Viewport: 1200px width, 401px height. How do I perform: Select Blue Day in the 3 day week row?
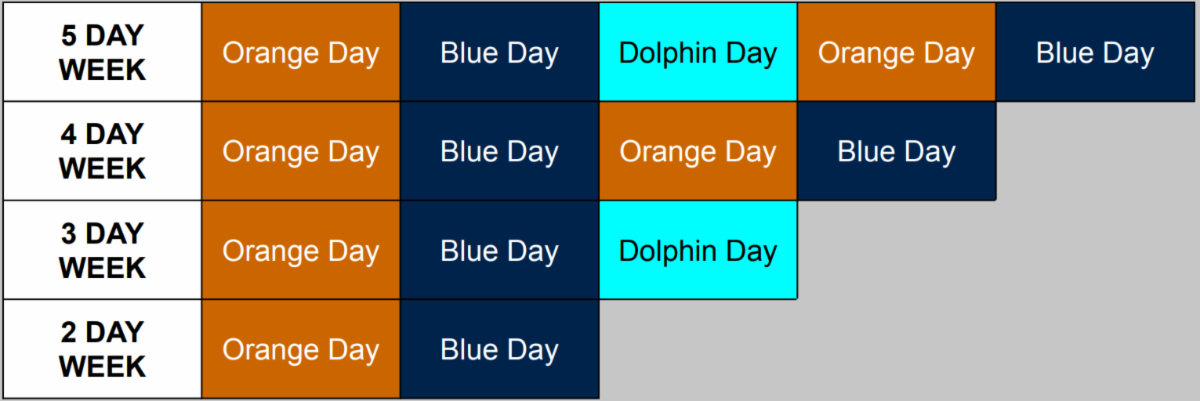coord(499,250)
